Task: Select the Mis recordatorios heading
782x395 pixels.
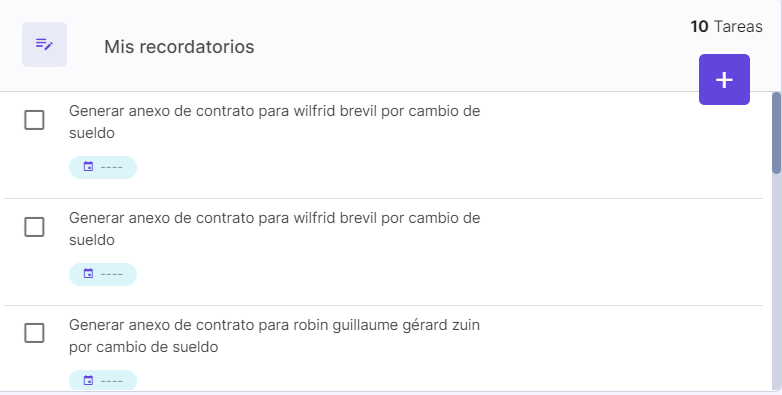Action: coord(179,47)
